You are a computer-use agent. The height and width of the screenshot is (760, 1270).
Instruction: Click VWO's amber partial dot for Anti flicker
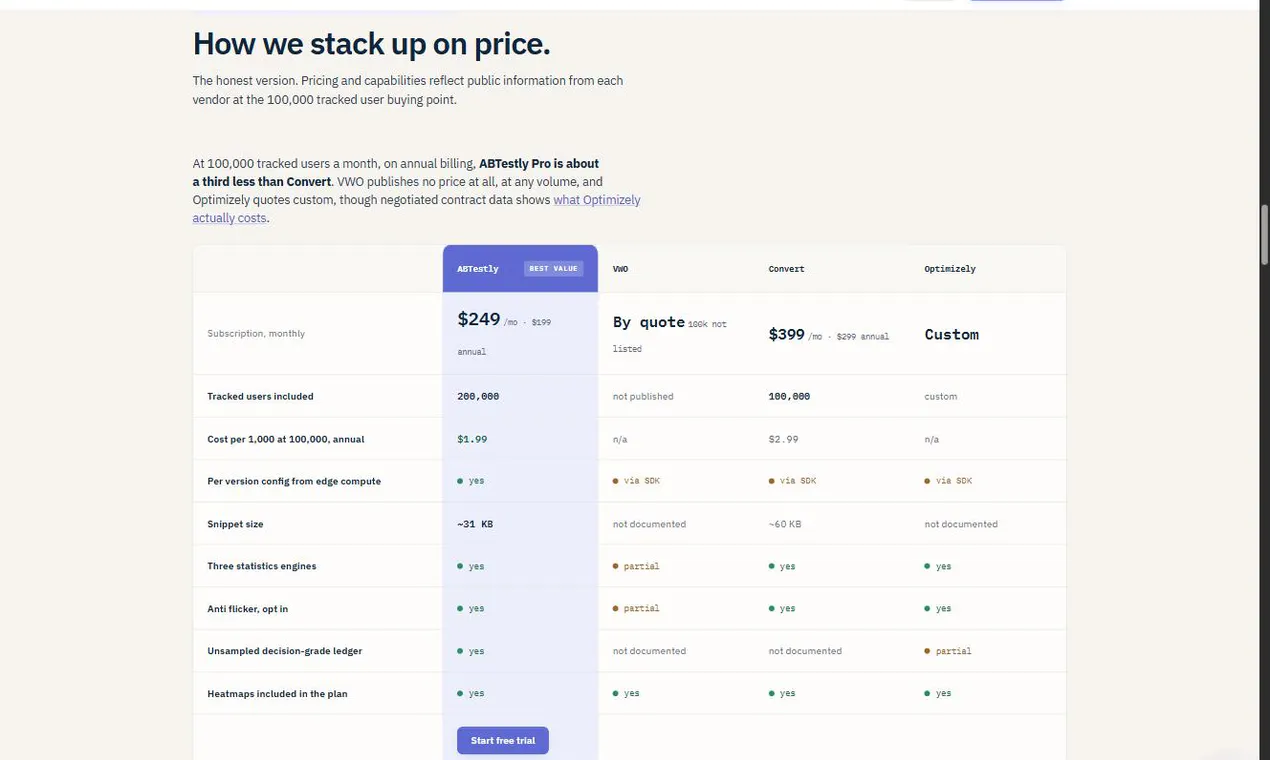(616, 608)
